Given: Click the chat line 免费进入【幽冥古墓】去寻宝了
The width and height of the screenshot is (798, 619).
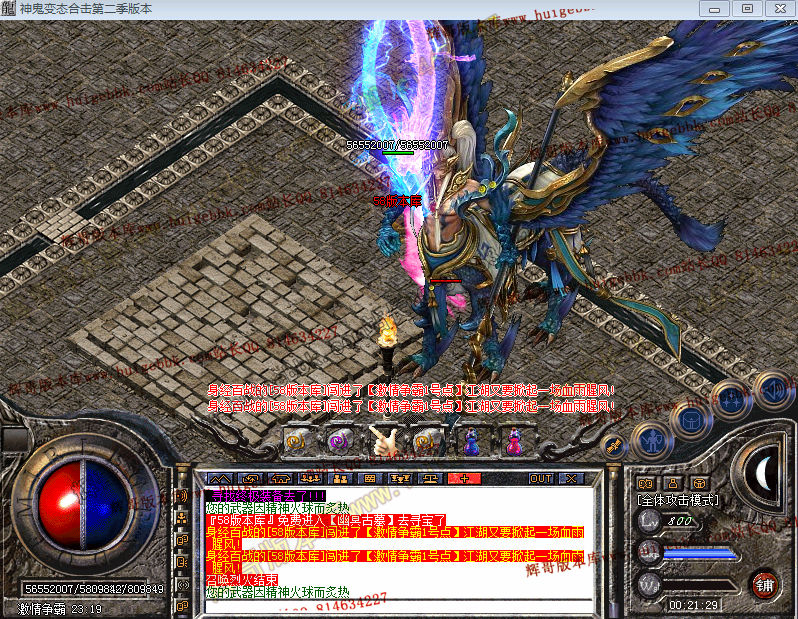Looking at the screenshot, I should pyautogui.click(x=326, y=520).
